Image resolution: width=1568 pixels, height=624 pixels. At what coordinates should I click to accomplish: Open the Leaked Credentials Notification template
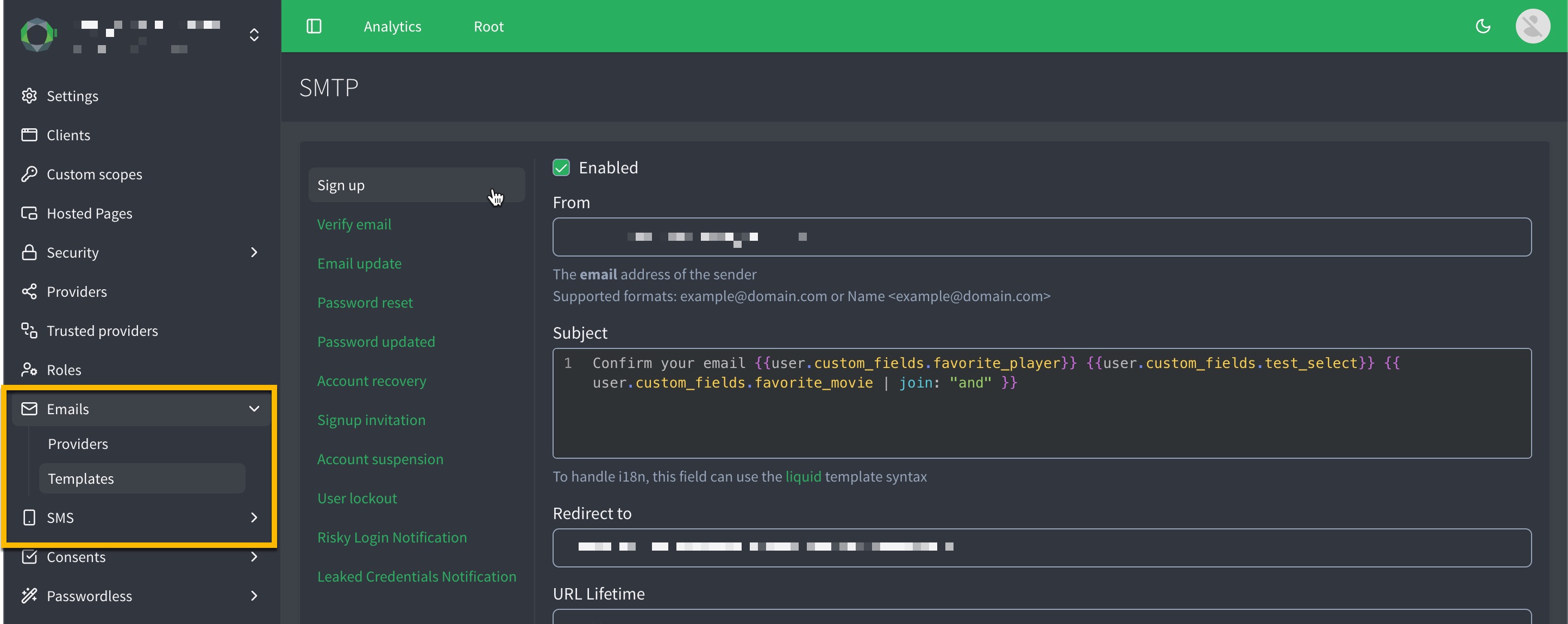pos(416,577)
